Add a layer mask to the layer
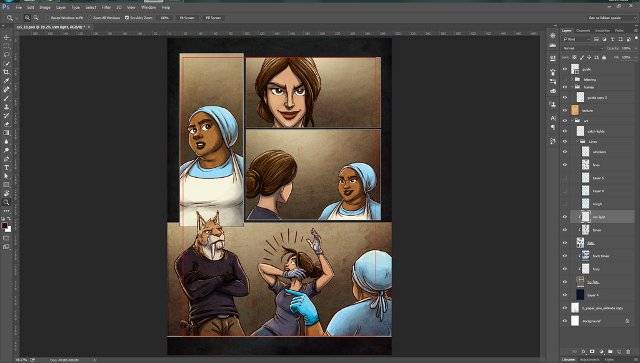This screenshot has width=640, height=363. pos(592,352)
